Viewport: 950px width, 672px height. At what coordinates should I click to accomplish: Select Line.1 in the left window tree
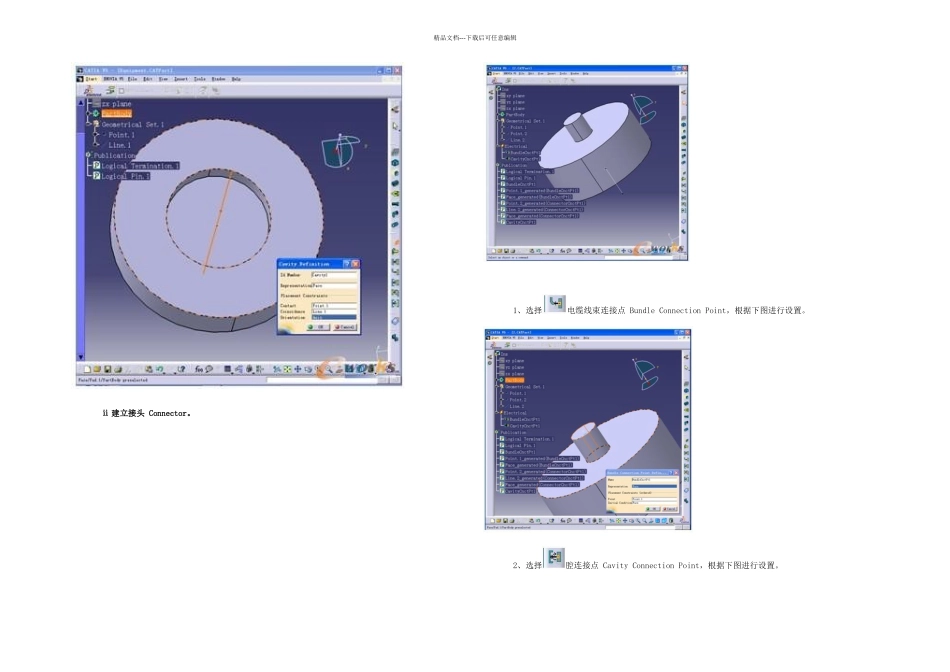119,145
